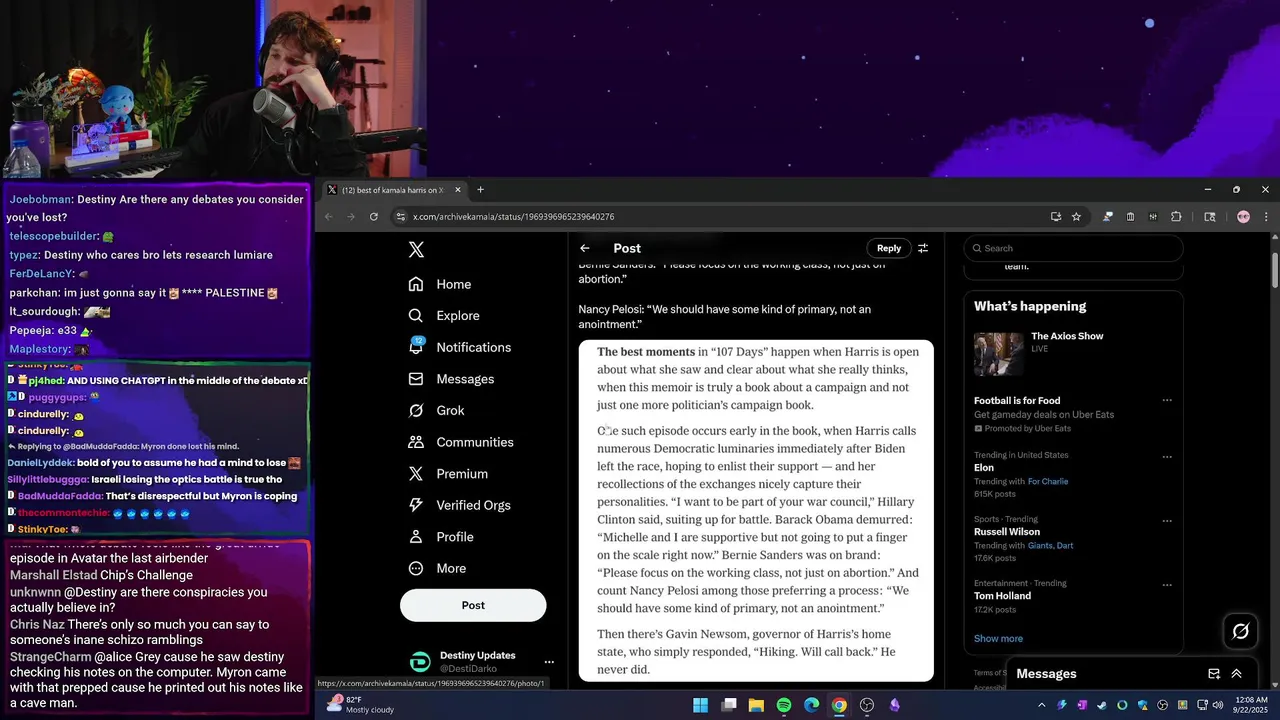Install app icon in the address bar
The width and height of the screenshot is (1280, 720).
pos(1056,216)
